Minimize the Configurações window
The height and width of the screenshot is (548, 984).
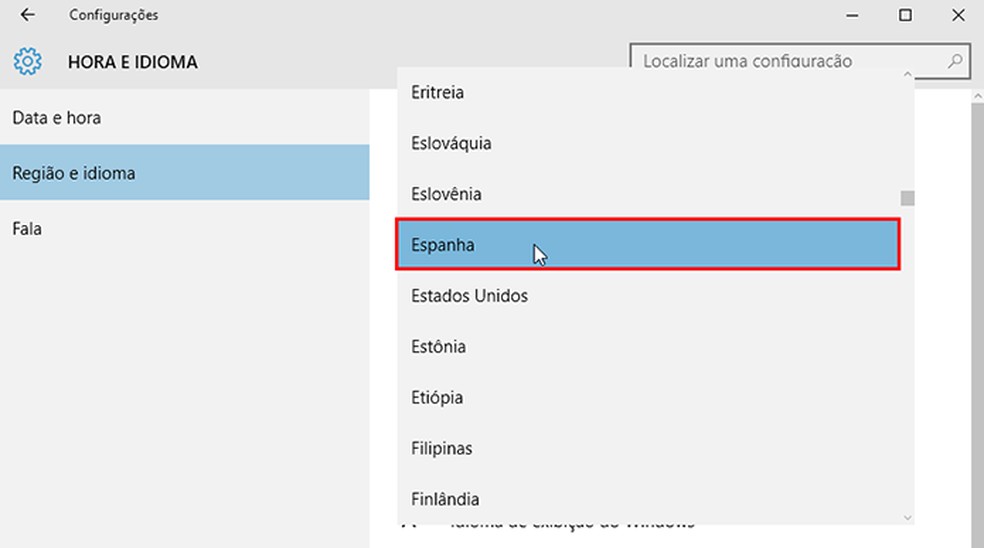click(852, 15)
